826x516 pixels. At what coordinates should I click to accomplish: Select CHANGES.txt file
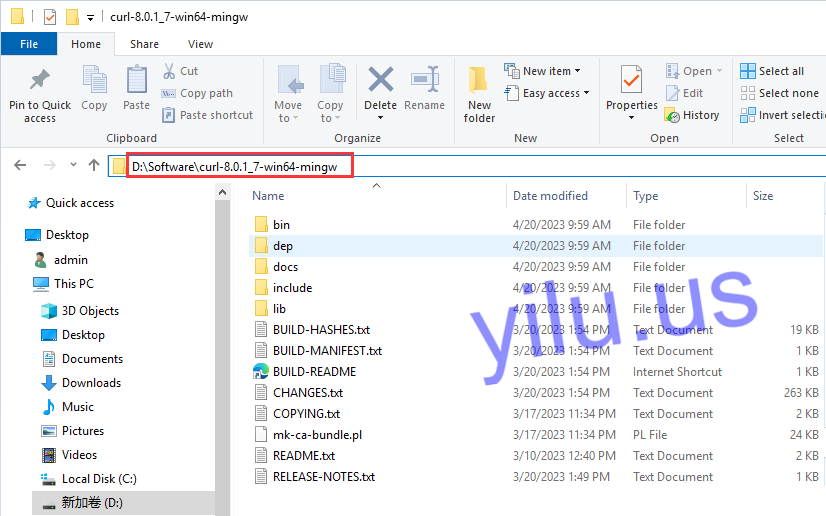[535, 393]
